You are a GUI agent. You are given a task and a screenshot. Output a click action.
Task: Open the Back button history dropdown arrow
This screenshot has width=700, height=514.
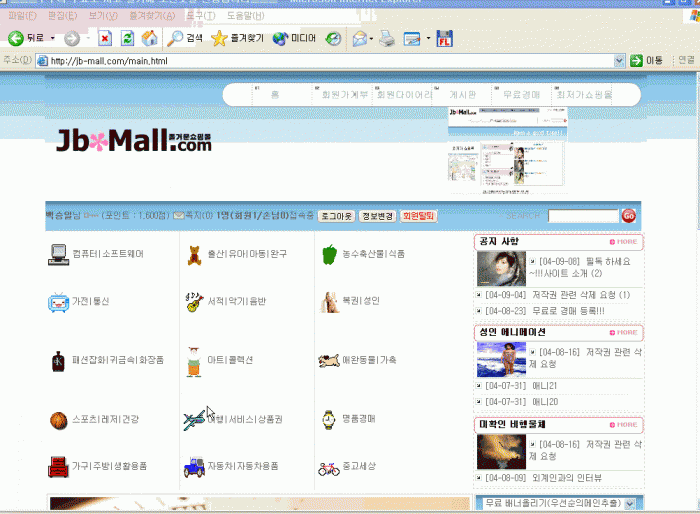[52, 39]
